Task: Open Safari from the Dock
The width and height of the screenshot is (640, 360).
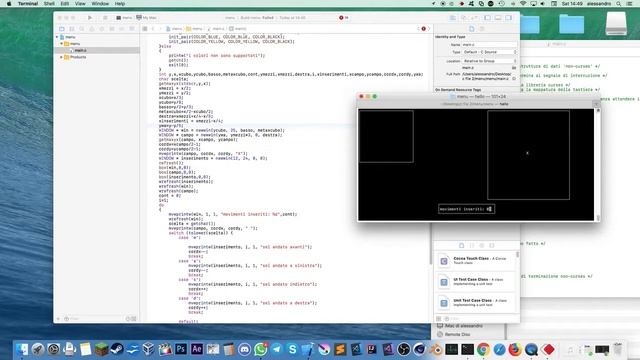Action: pos(499,349)
